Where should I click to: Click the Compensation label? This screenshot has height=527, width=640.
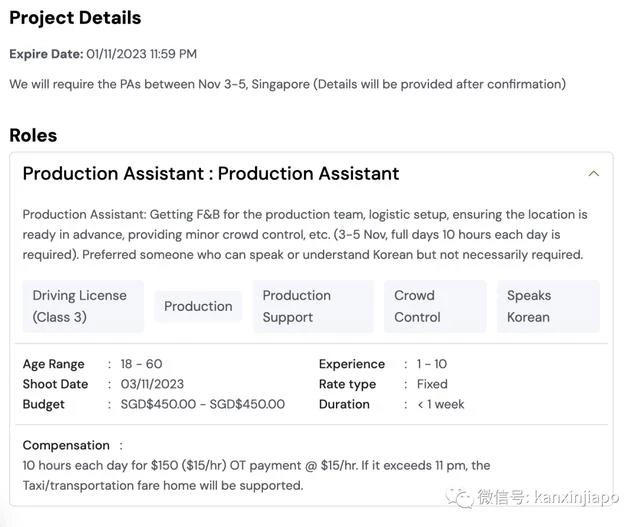tap(66, 445)
